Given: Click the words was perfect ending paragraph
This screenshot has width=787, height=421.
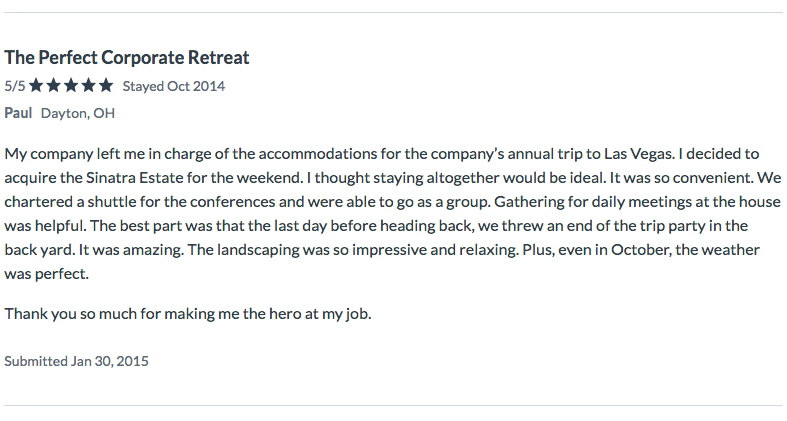Looking at the screenshot, I should tap(46, 274).
